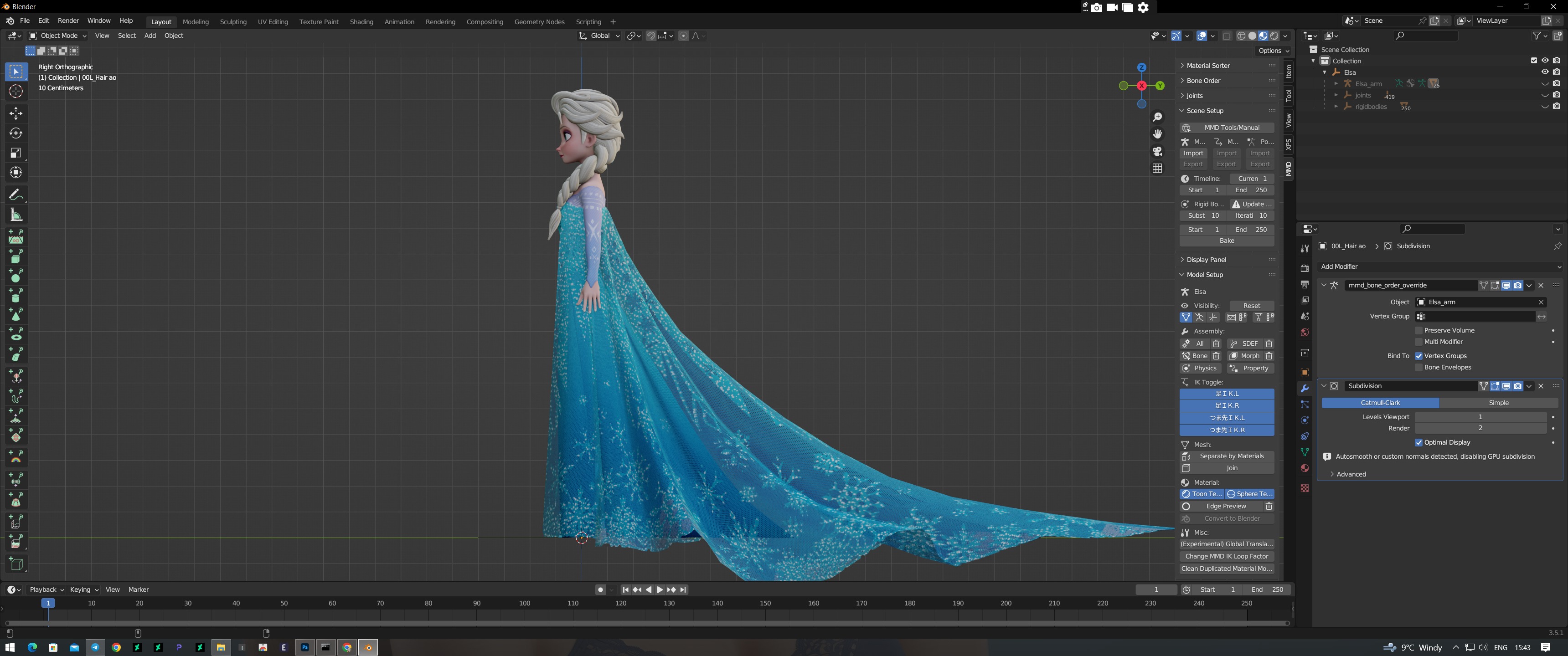Open the Material properties tab icon
This screenshot has height=656, width=1568.
1305,468
